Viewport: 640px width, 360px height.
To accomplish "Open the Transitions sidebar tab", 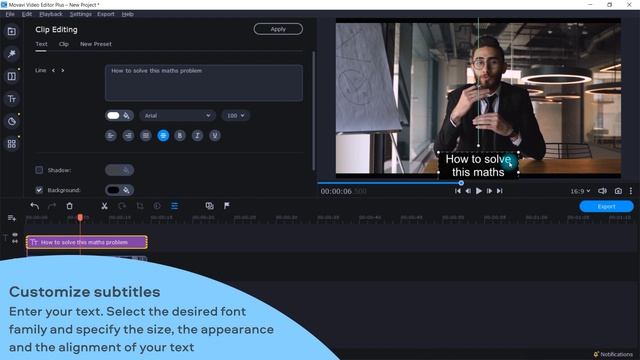I will click(x=11, y=76).
